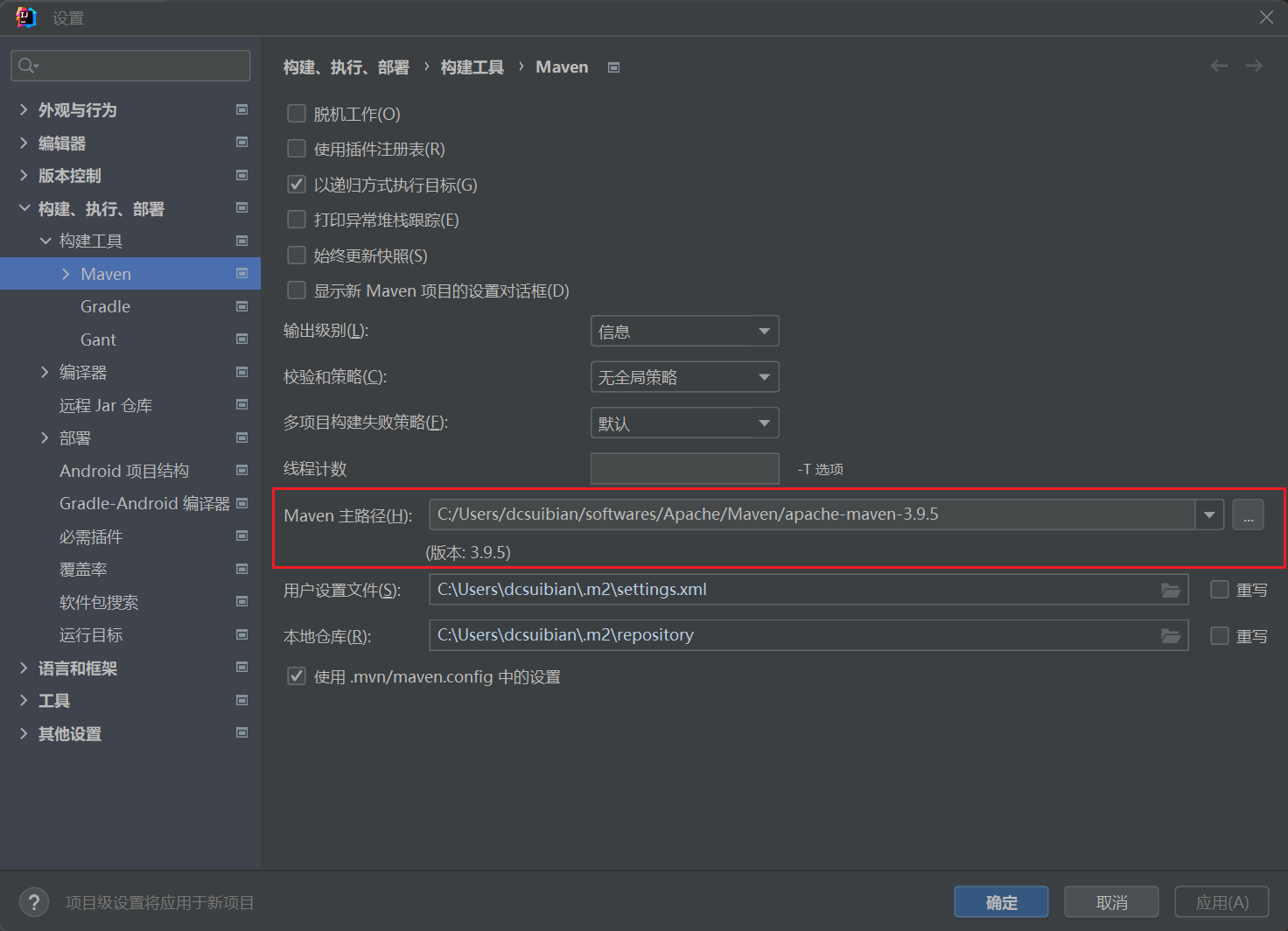Click project-level marker icon on 远程 Jar 仓库 row

pos(242,405)
